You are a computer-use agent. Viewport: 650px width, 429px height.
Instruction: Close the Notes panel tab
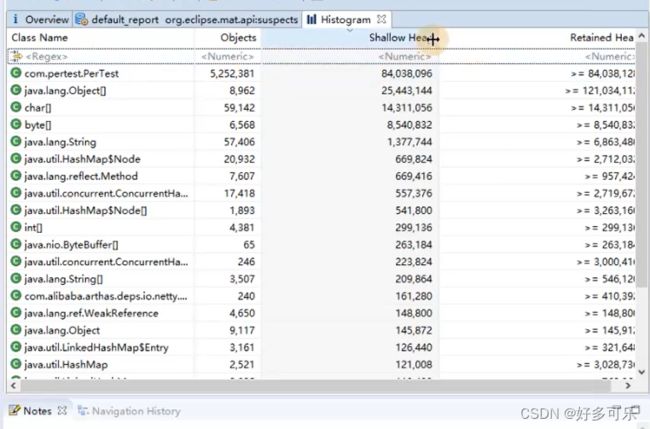point(62,410)
